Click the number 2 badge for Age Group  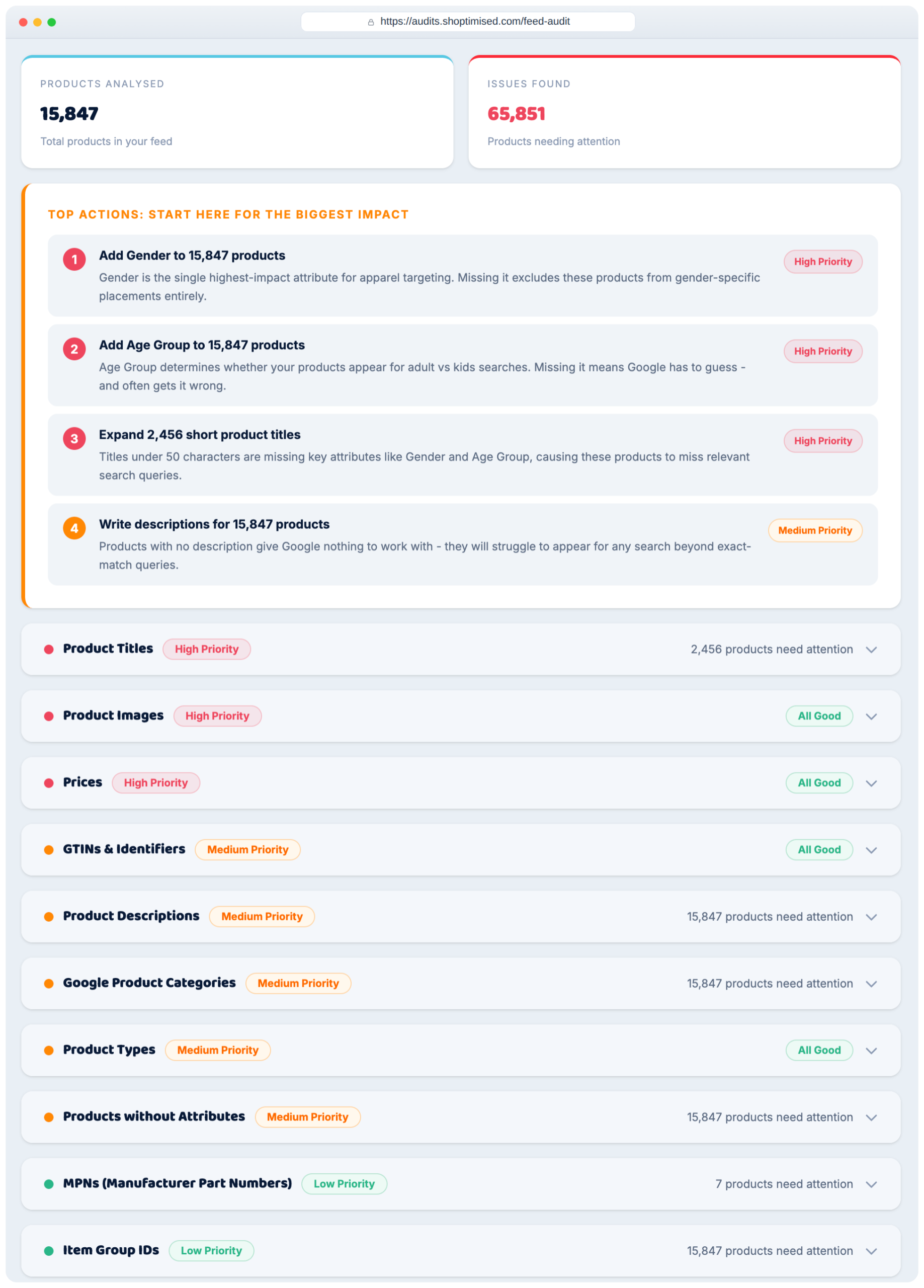74,349
